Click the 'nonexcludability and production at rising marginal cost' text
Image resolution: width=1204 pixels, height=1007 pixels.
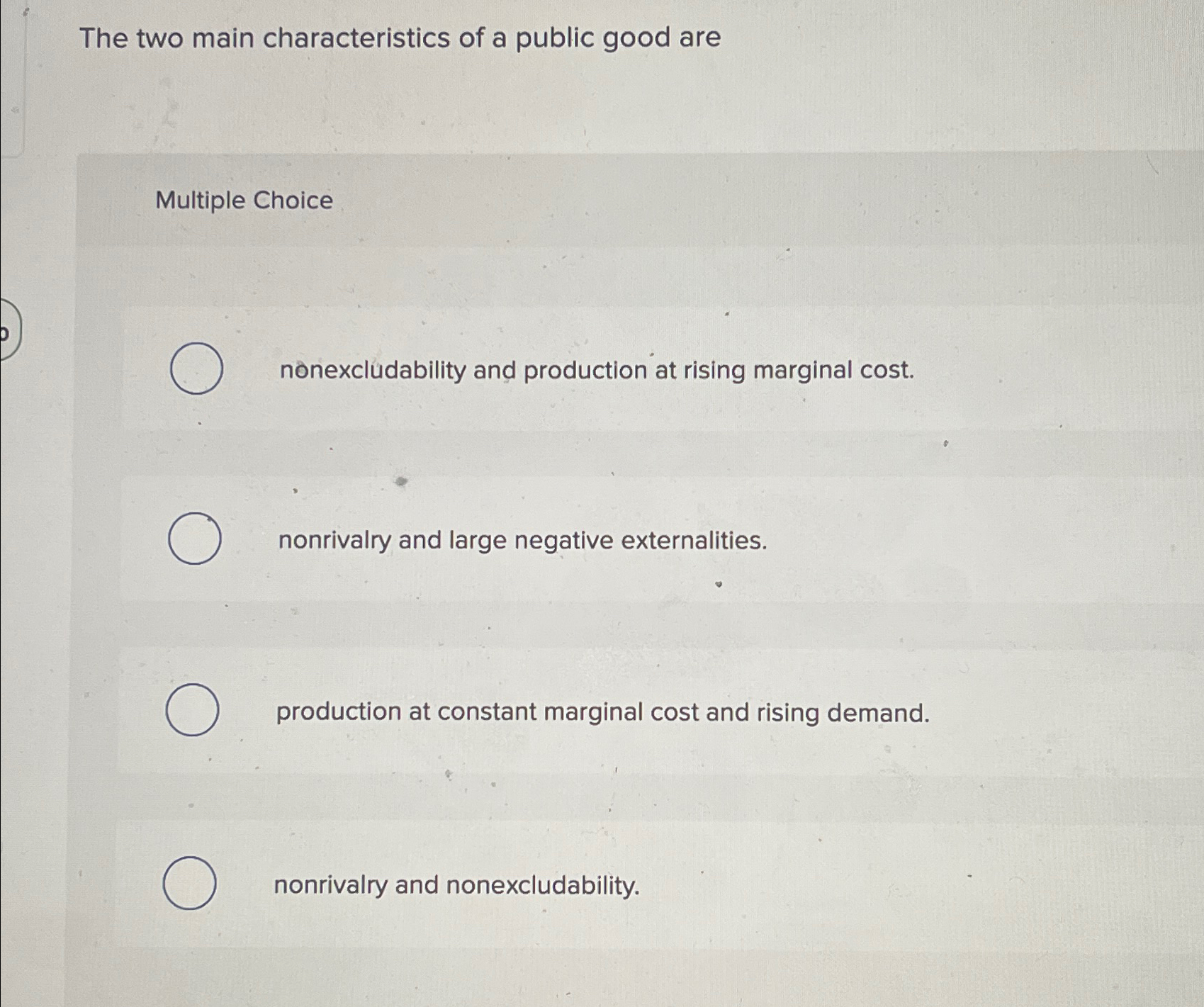tap(597, 371)
